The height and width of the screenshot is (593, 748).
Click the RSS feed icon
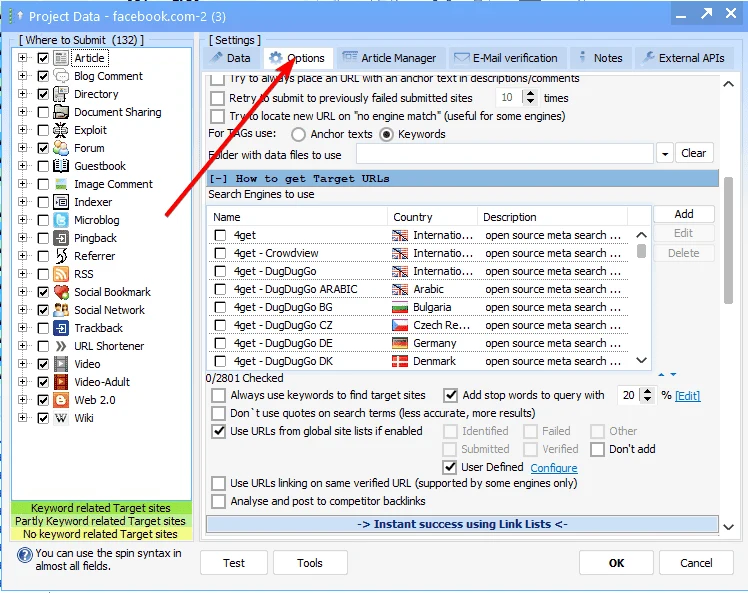click(61, 274)
